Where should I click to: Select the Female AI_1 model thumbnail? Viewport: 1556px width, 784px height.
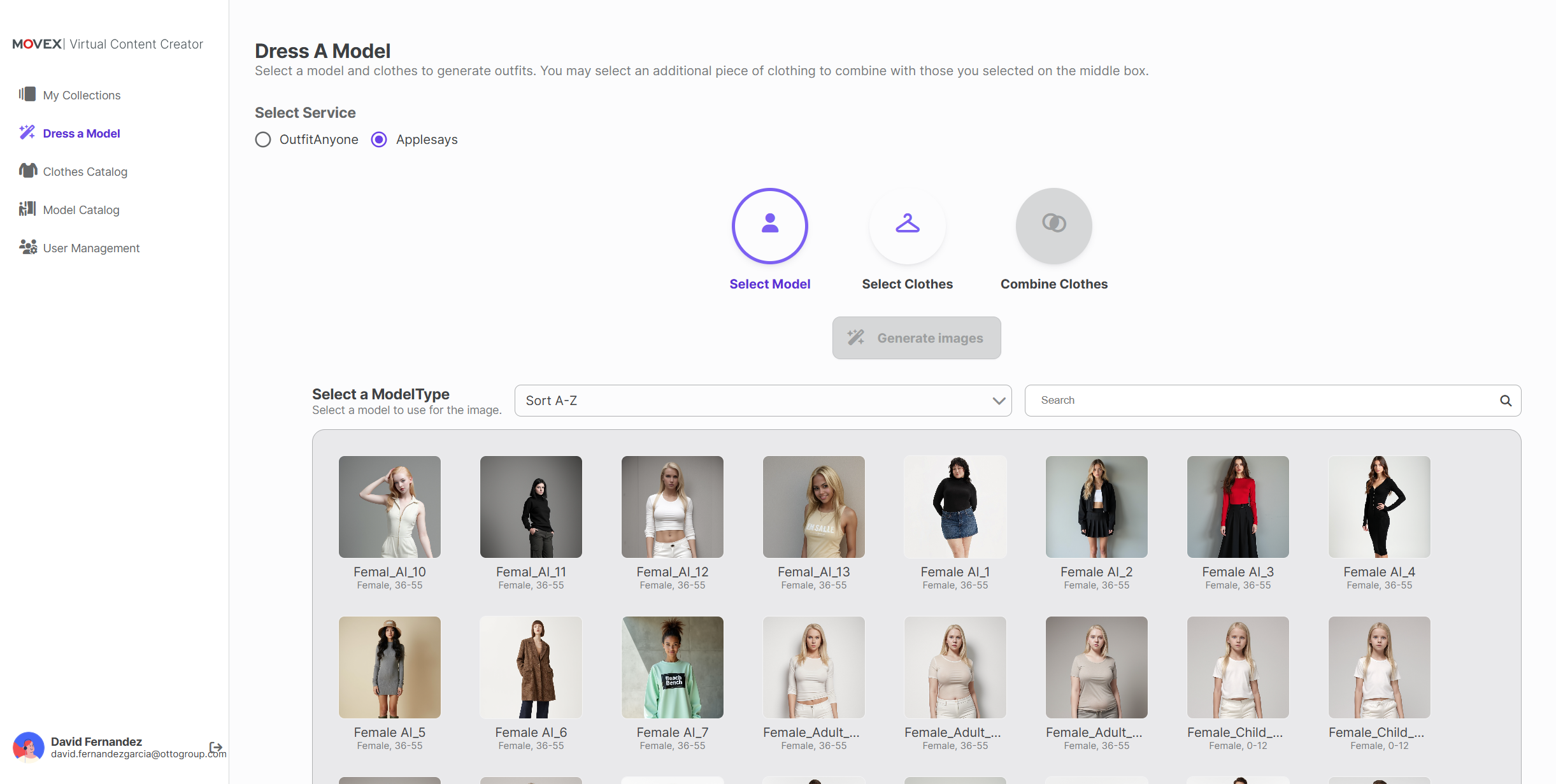955,507
